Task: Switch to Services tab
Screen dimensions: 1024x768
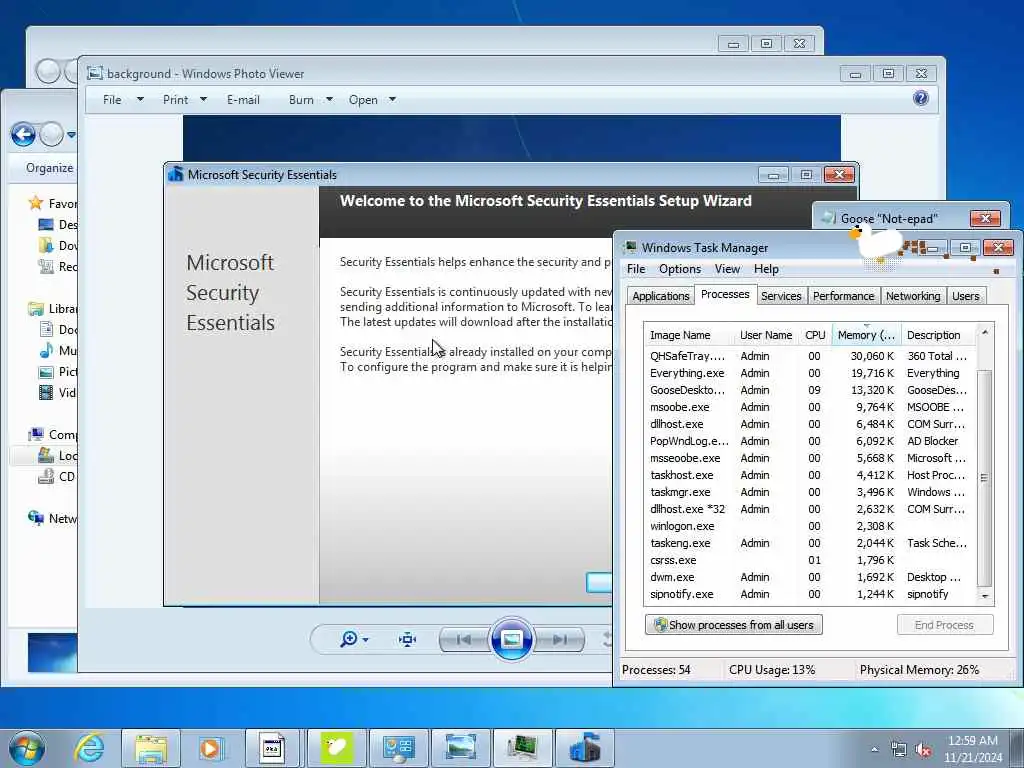Action: [x=780, y=296]
